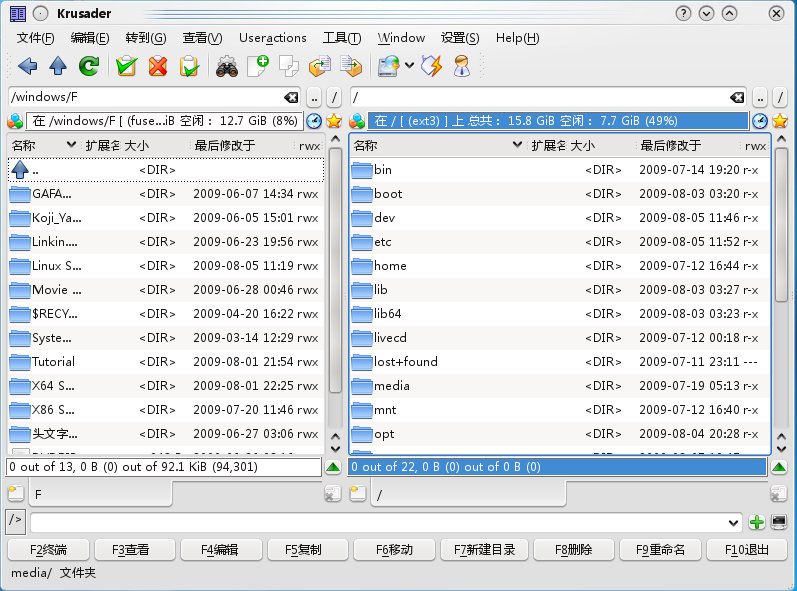Clear the right panel path field
The height and width of the screenshot is (591, 797).
point(737,97)
